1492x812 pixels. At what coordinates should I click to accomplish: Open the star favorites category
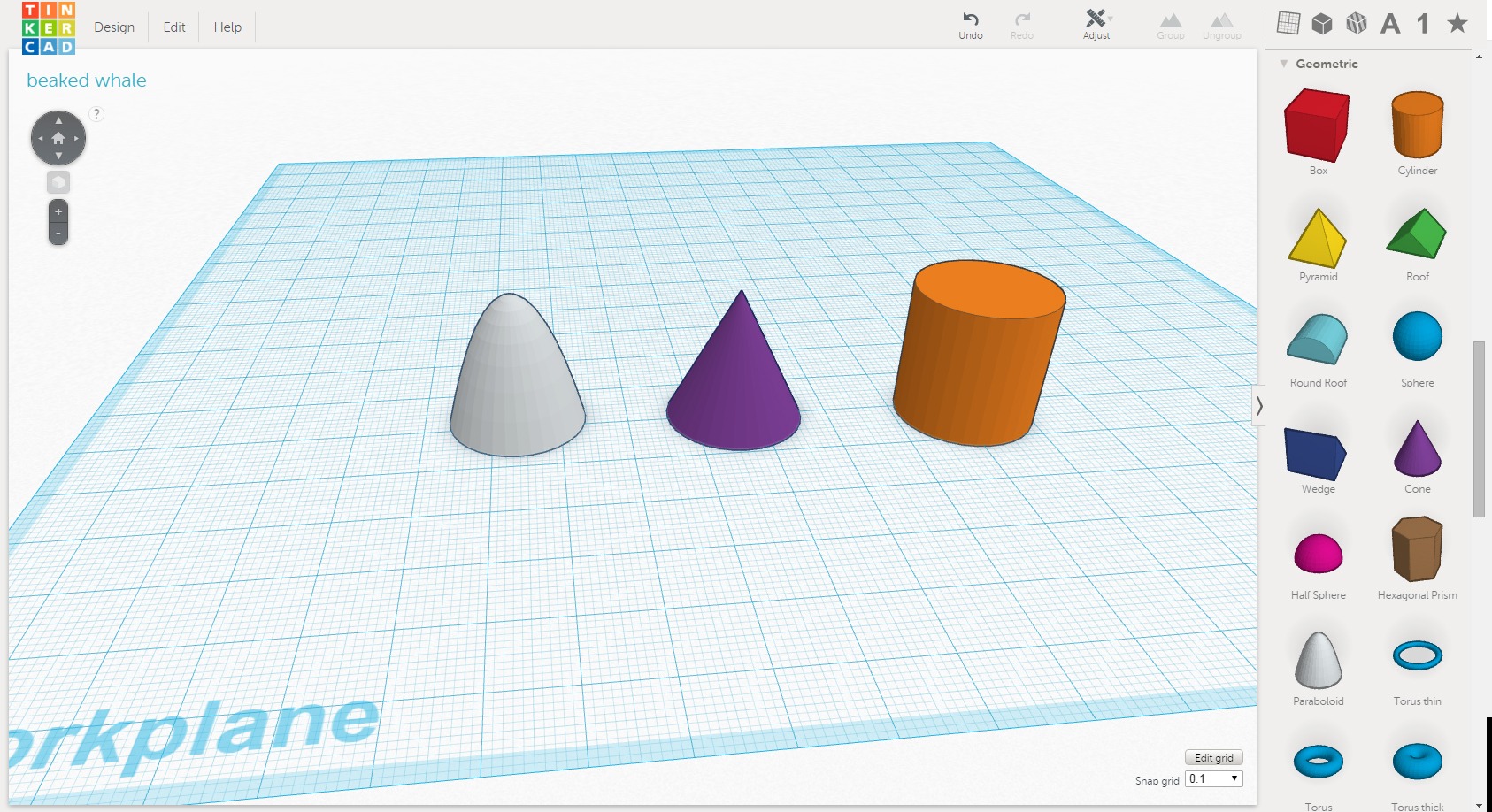point(1457,23)
